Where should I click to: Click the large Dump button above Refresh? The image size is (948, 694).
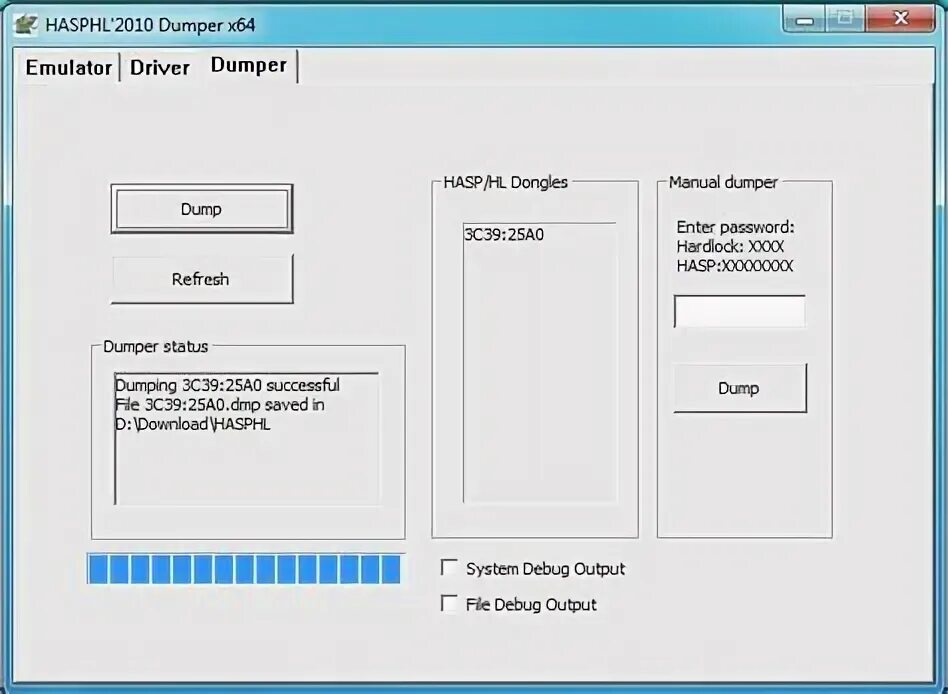201,209
